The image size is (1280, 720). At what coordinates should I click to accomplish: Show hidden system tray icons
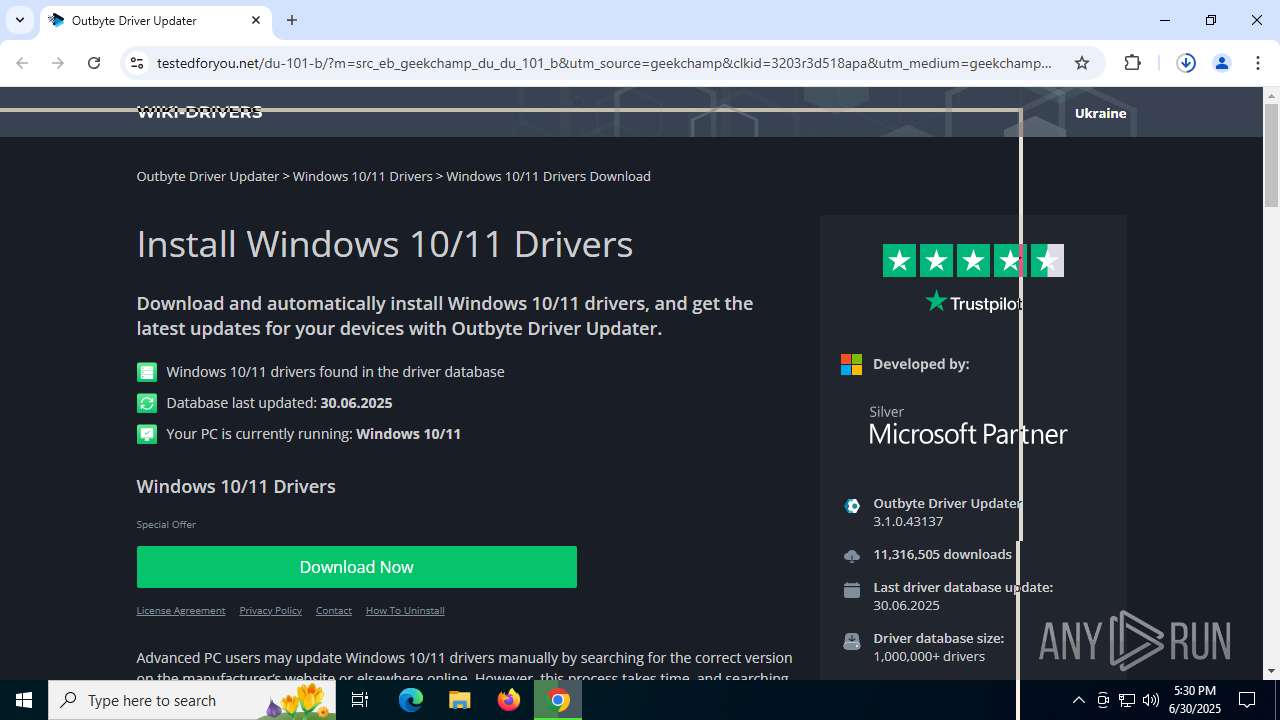(1078, 700)
